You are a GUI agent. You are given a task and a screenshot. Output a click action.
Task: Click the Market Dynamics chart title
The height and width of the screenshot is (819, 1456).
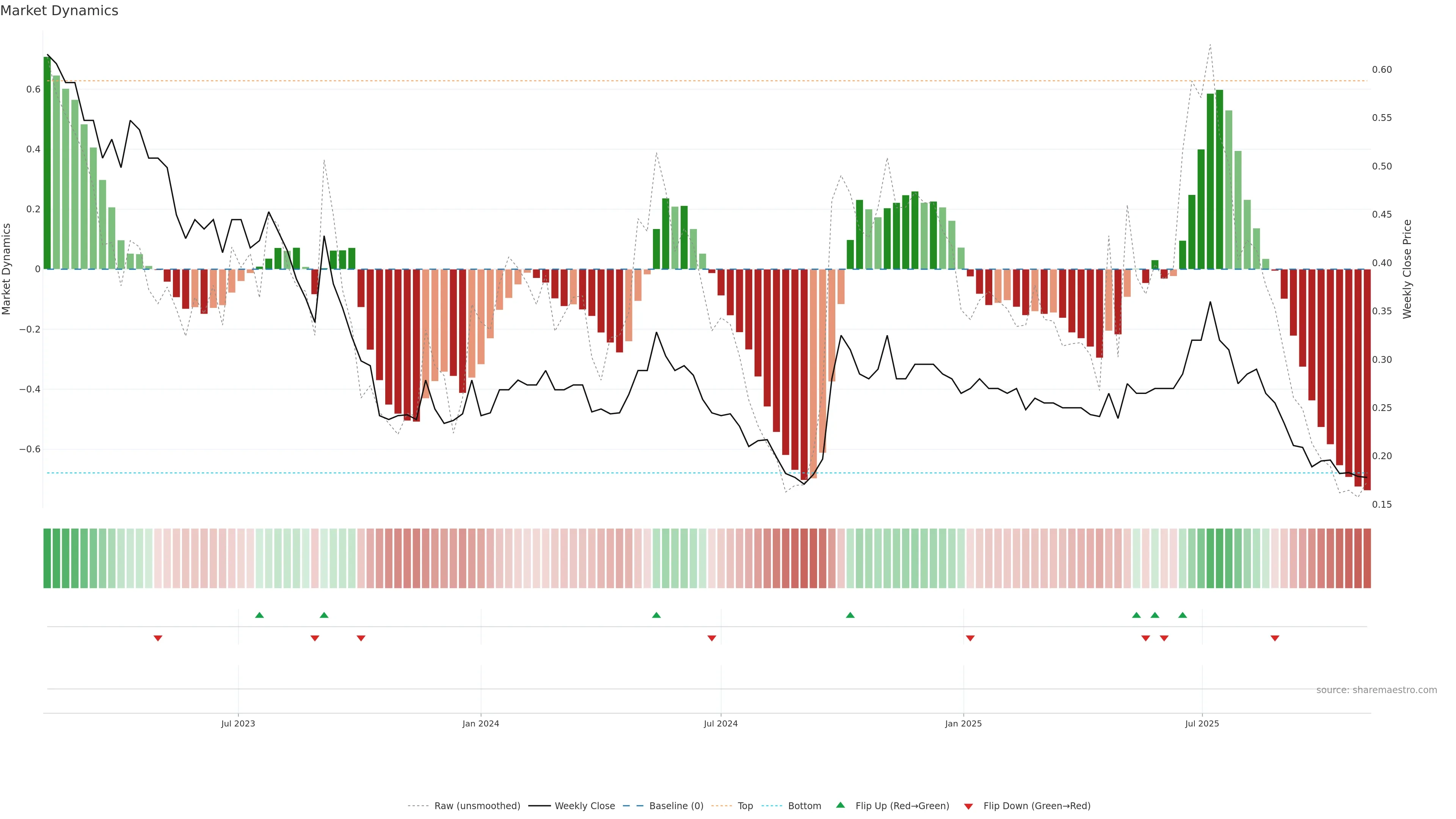point(60,11)
